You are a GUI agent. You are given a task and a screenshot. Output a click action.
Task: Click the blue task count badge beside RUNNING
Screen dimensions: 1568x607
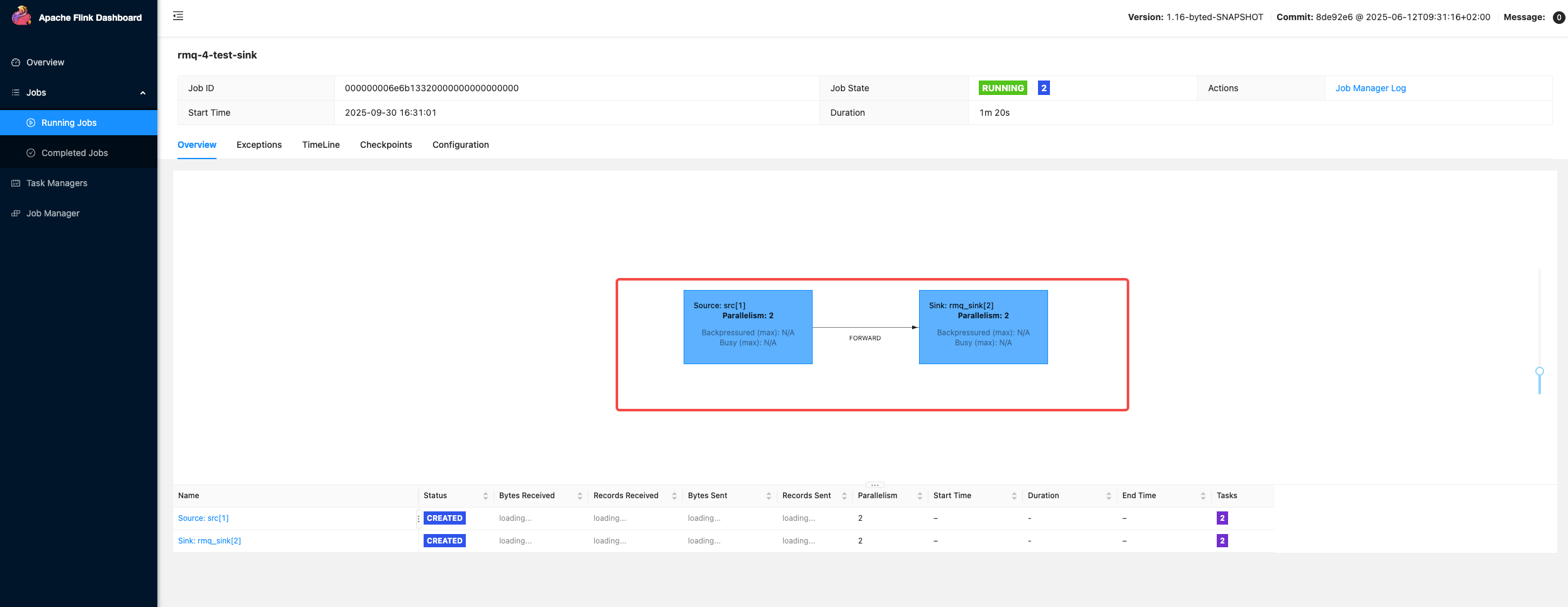1044,88
